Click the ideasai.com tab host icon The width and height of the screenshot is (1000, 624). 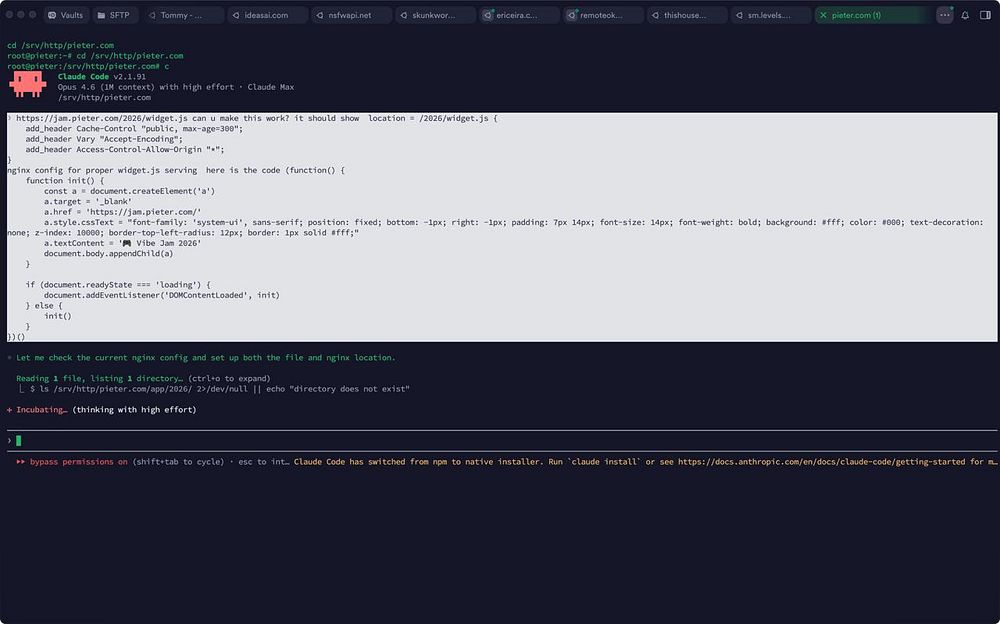pyautogui.click(x=236, y=15)
